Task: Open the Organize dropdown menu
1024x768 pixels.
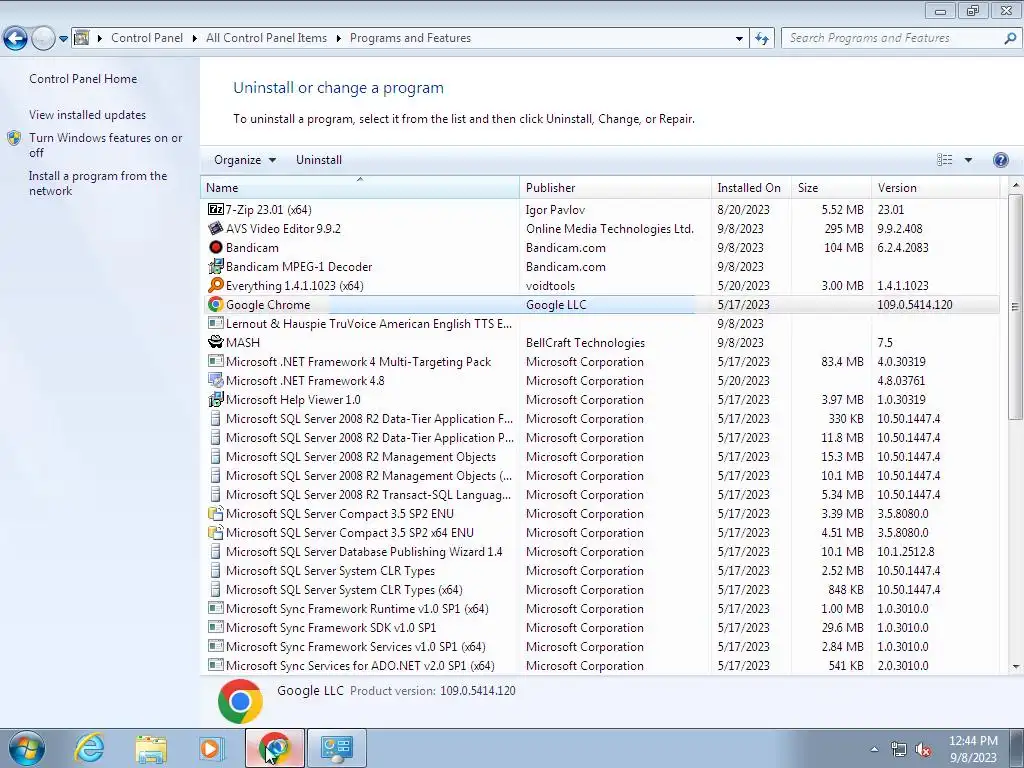Action: 245,160
